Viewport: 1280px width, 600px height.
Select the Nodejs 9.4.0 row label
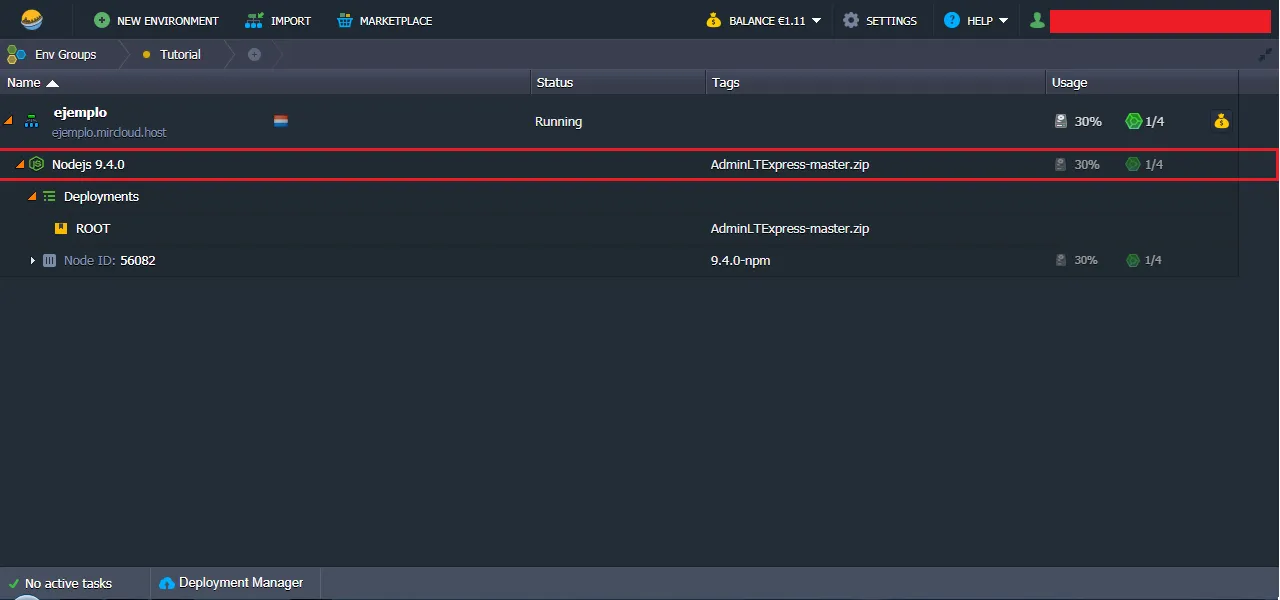point(88,164)
